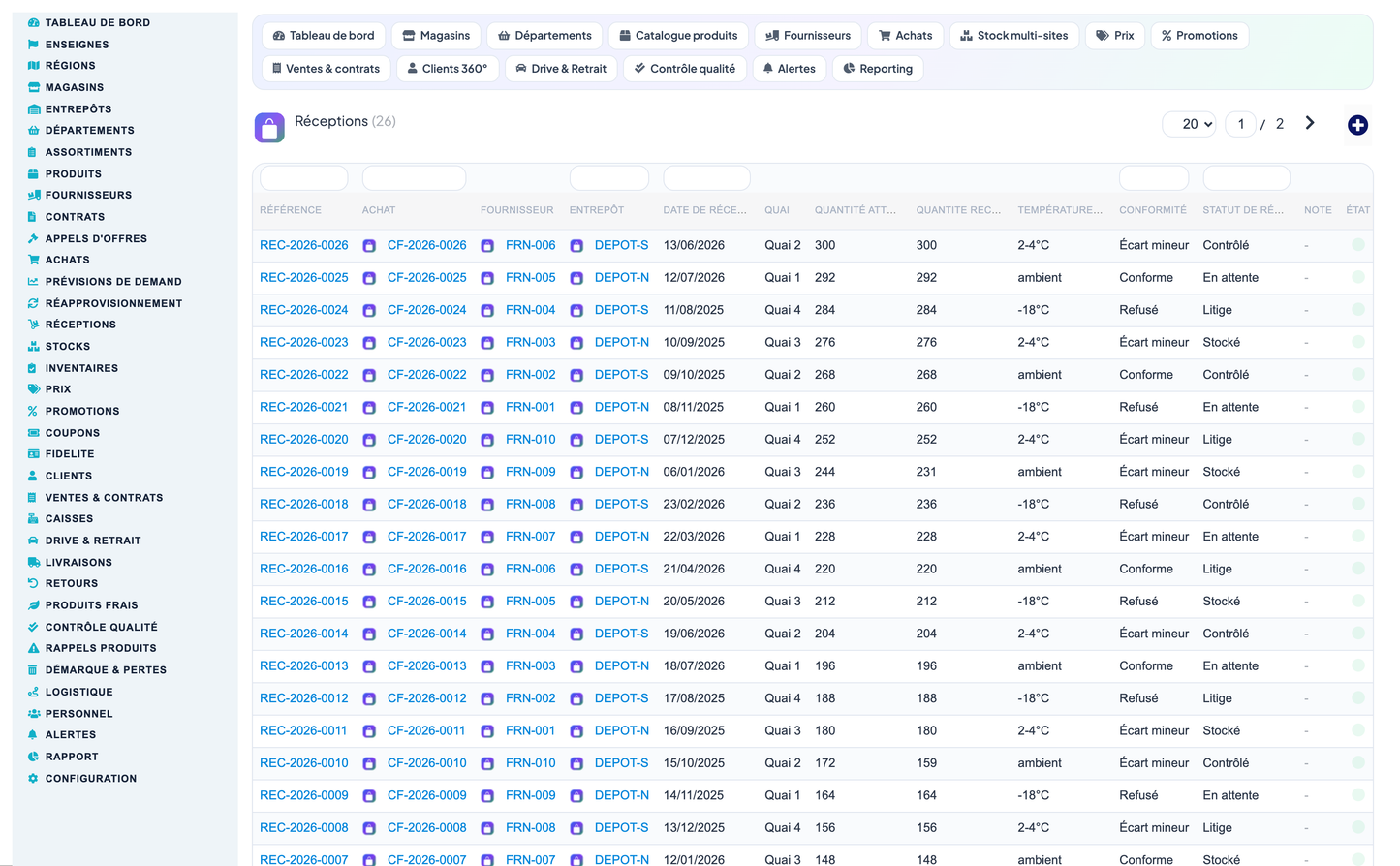Click the blue plus add reception icon
The image size is (1400, 866).
coord(1357,125)
